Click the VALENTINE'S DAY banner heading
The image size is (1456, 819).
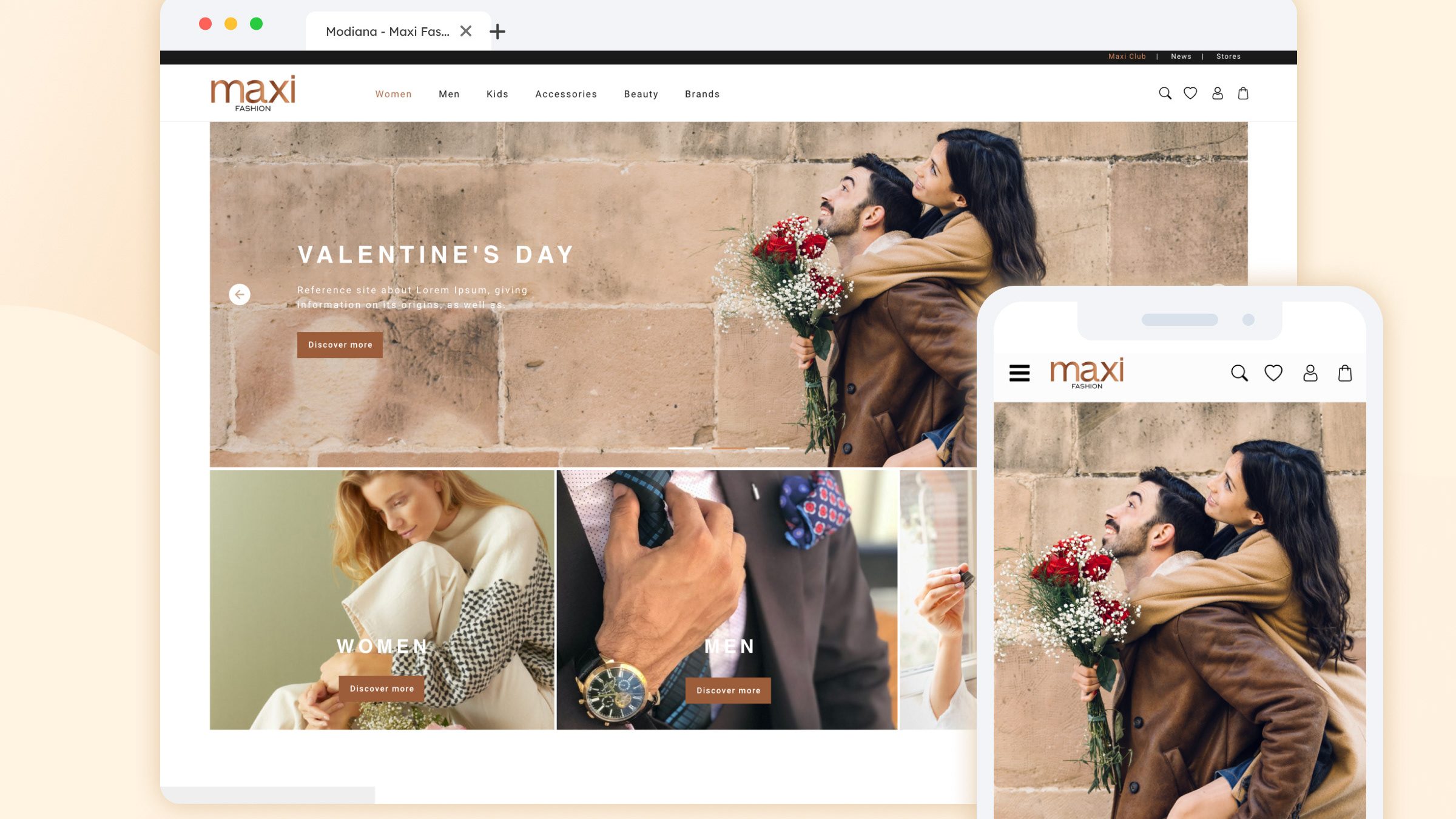click(x=436, y=255)
